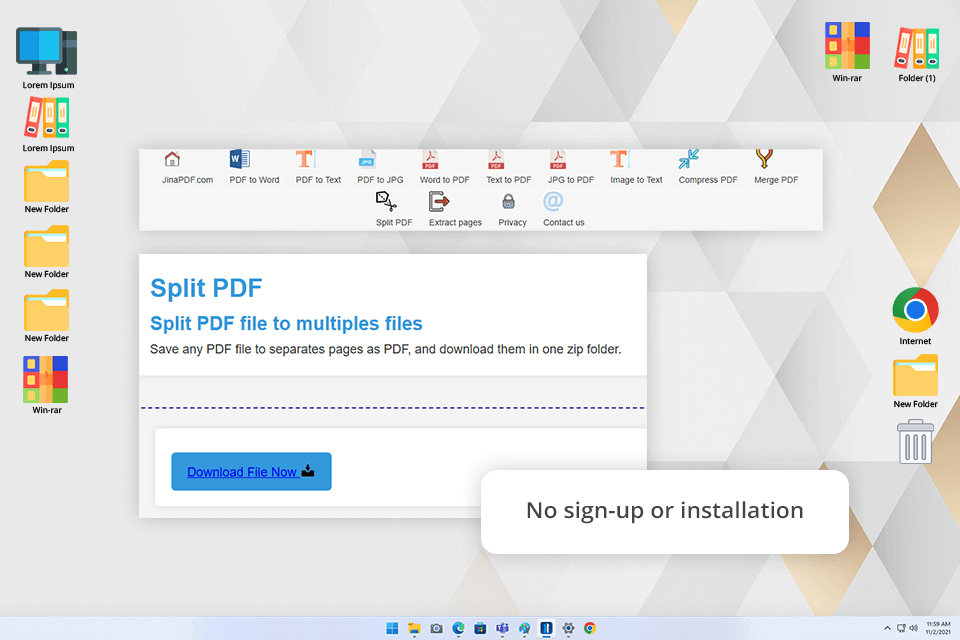Open Google Chrome from the taskbar
This screenshot has width=960, height=640.
[x=590, y=628]
